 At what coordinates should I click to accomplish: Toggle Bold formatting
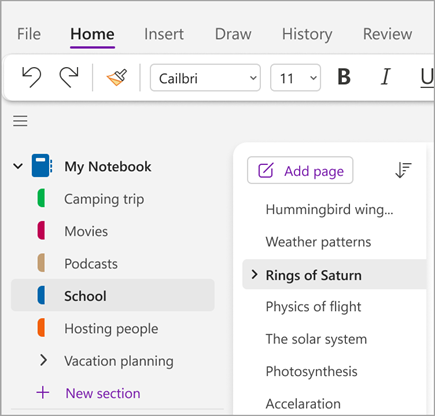344,77
